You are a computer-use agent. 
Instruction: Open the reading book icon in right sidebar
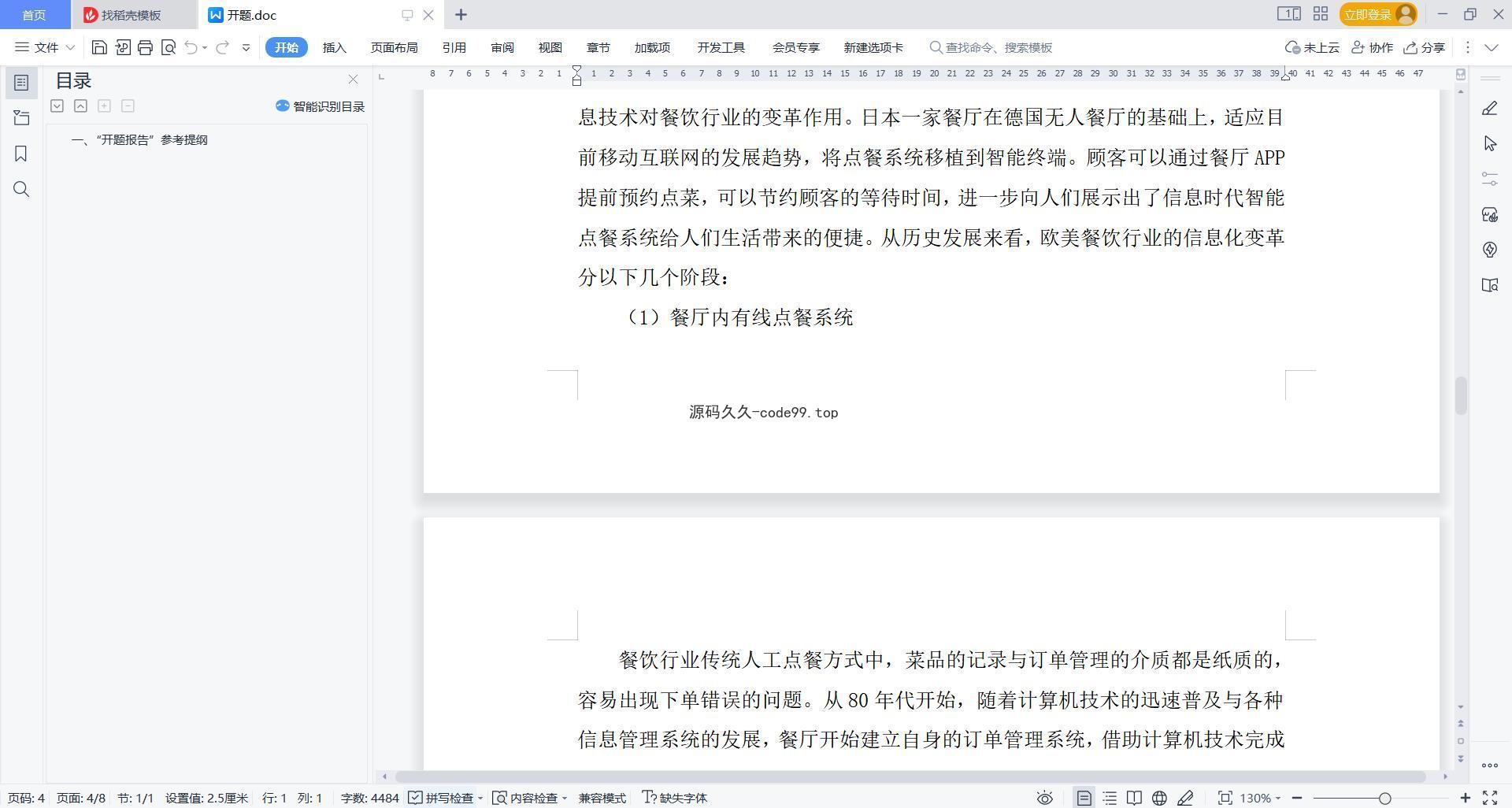click(1489, 285)
